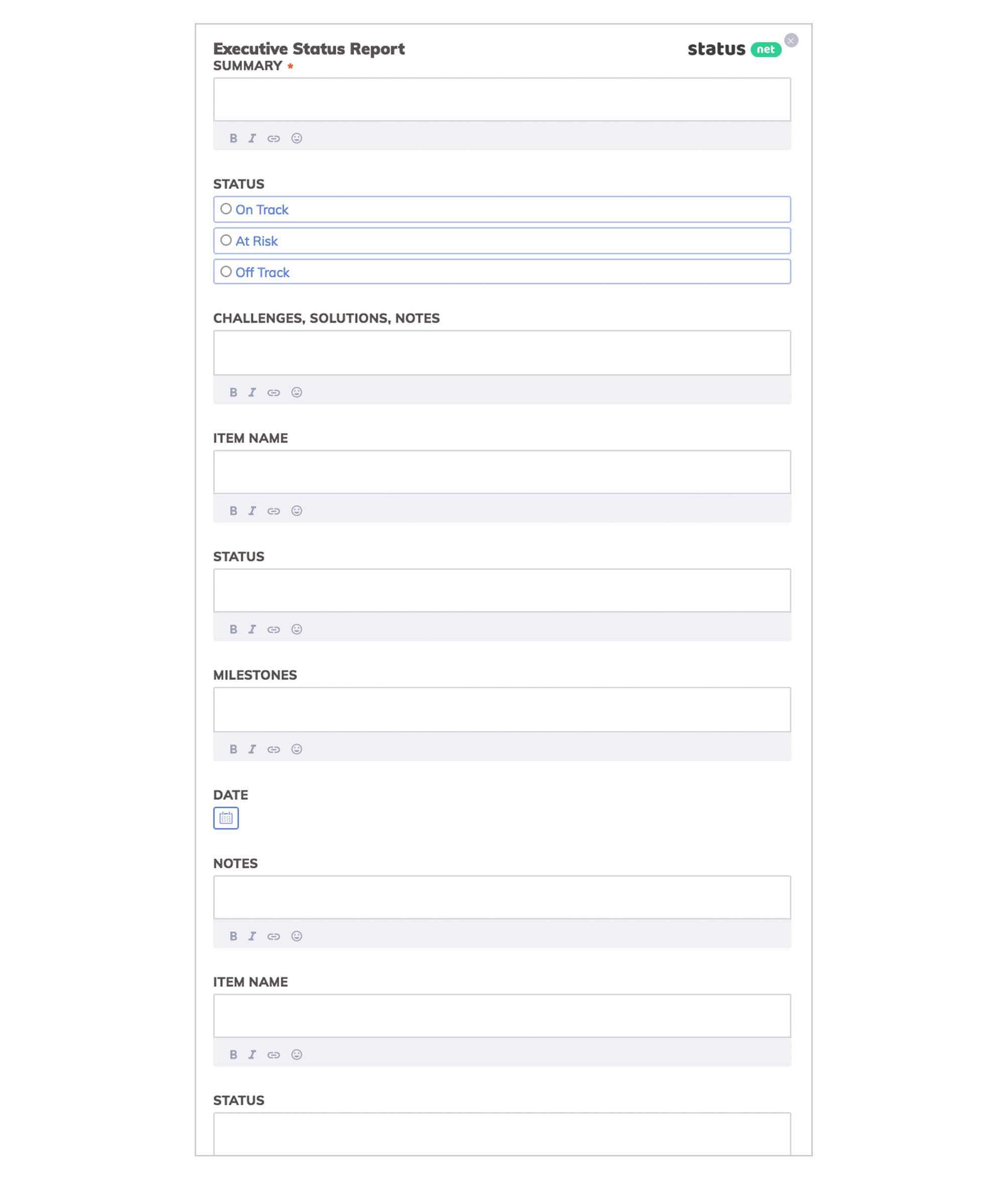Select the Off Track radio button

(x=226, y=272)
